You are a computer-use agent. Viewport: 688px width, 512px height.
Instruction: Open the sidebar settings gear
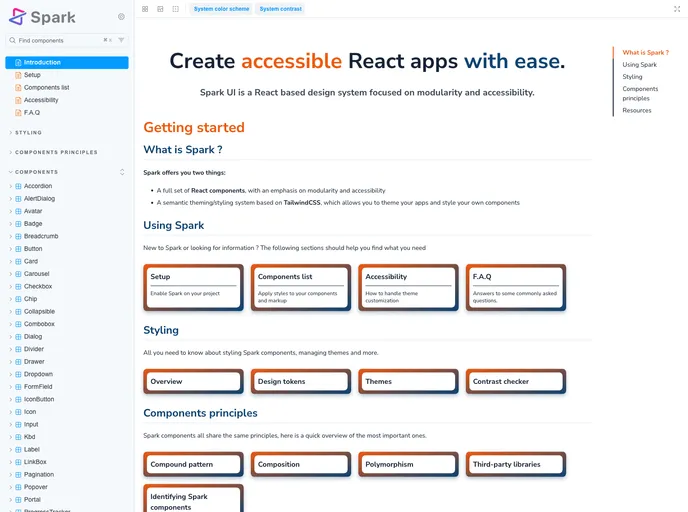pos(121,17)
